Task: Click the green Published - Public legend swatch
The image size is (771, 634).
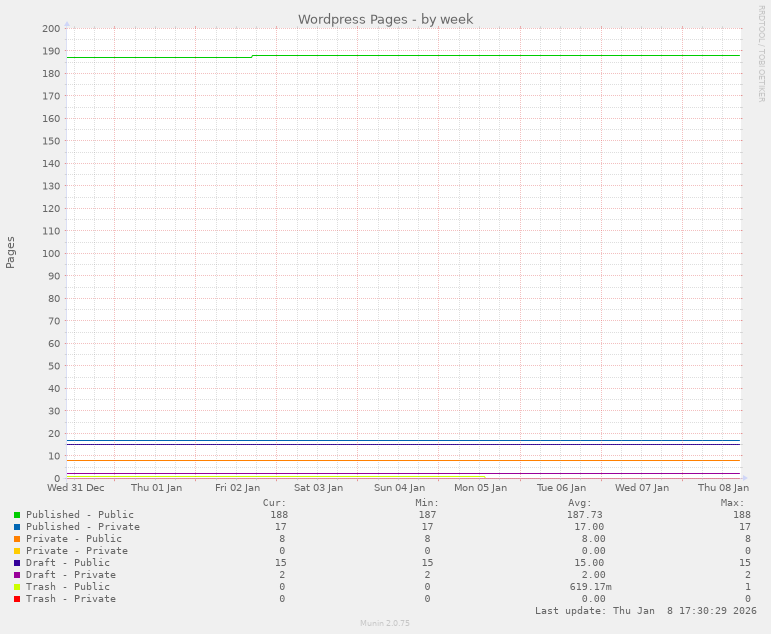Action: point(17,515)
